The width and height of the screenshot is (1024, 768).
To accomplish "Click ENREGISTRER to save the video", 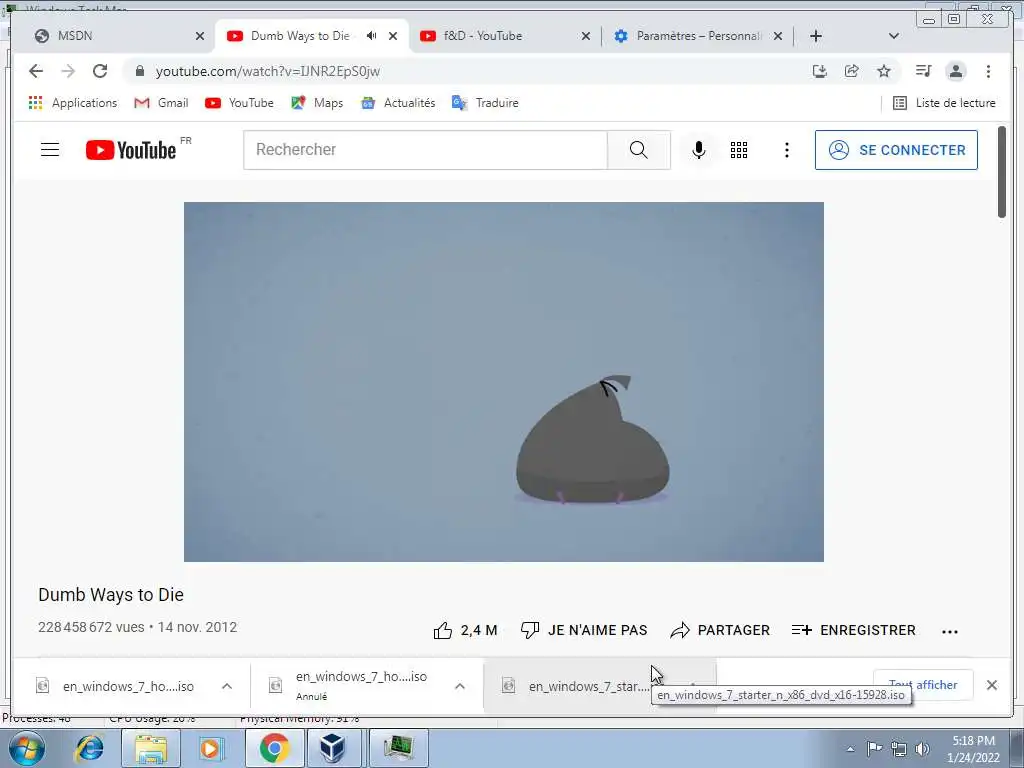I will coord(854,630).
